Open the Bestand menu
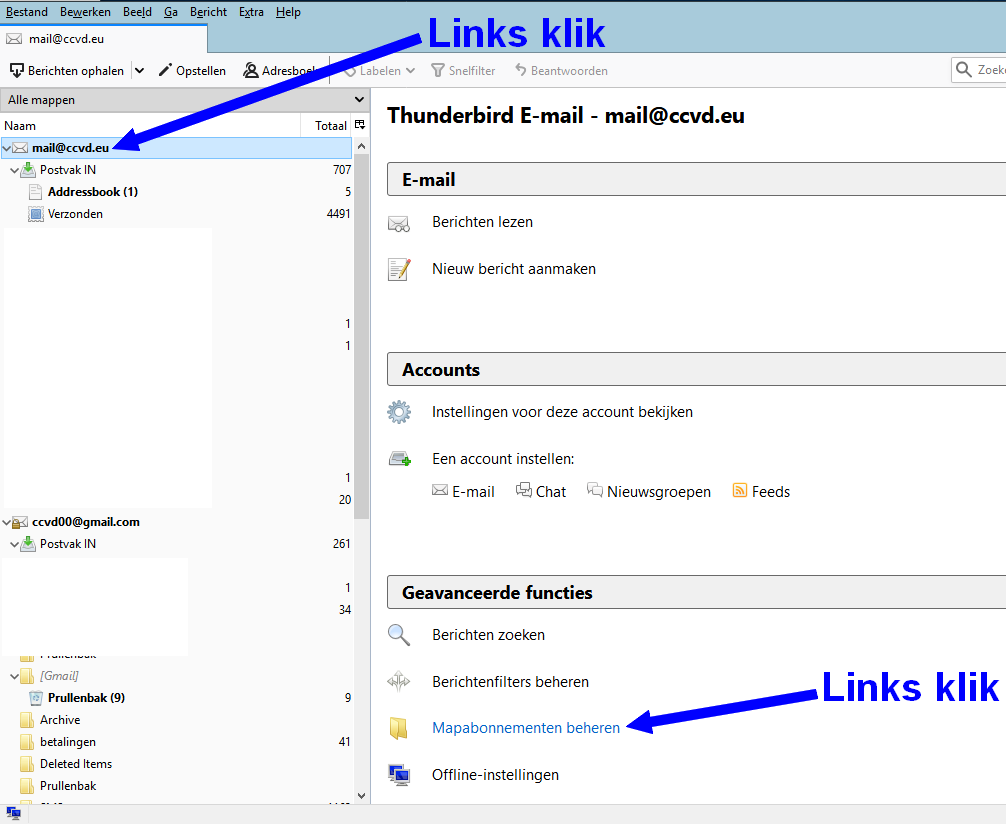Screen dimensions: 1006x824 pos(27,12)
